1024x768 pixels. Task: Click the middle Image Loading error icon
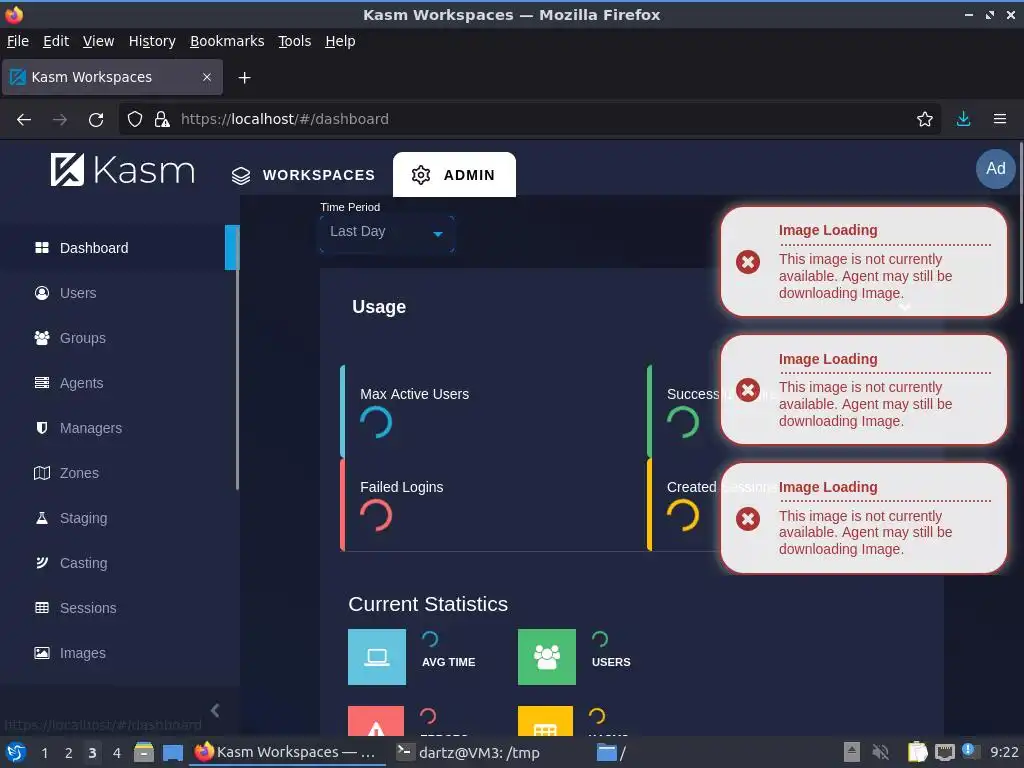click(x=748, y=391)
